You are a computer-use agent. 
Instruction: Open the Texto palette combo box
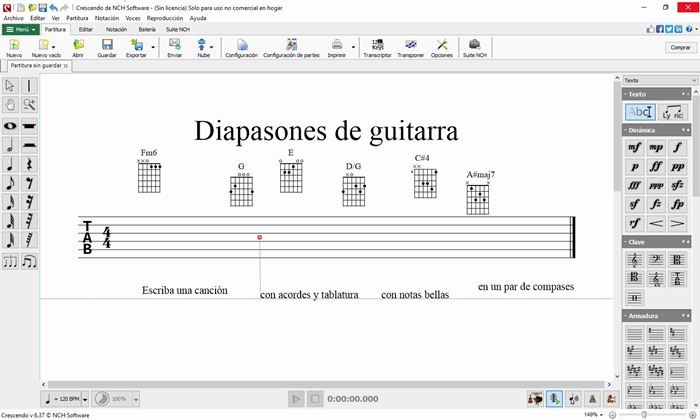(x=660, y=80)
